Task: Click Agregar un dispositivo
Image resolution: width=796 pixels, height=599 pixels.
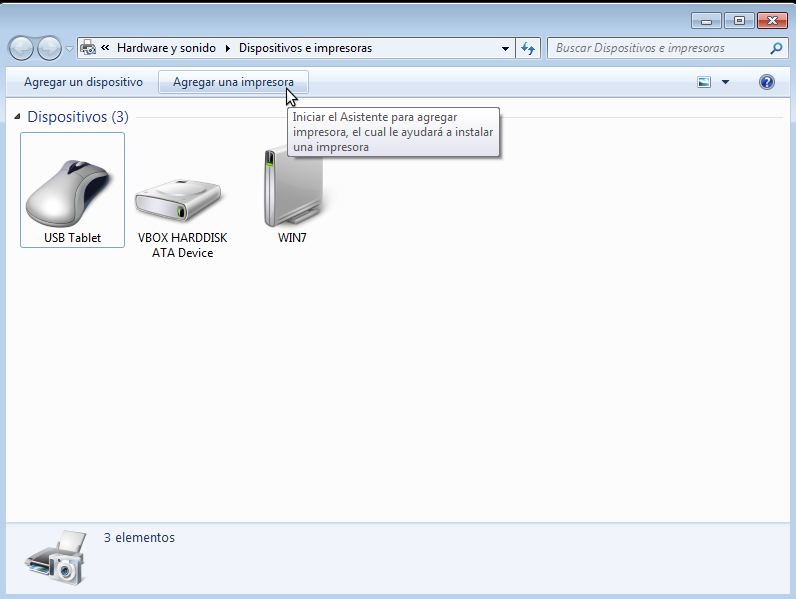Action: [x=83, y=82]
